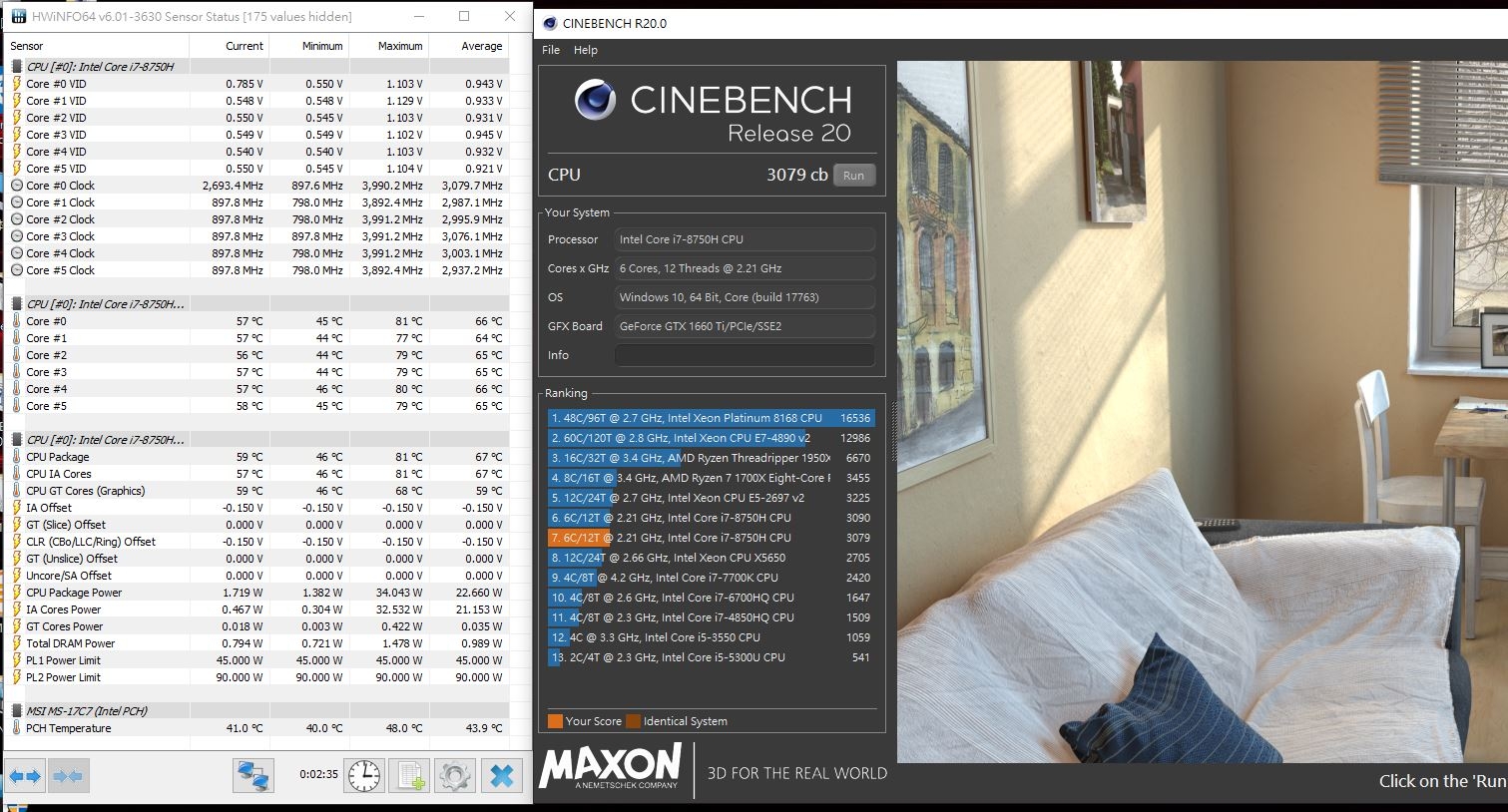1508x812 pixels.
Task: Click the 0:02:35 elapsed timer
Action: coord(318,774)
